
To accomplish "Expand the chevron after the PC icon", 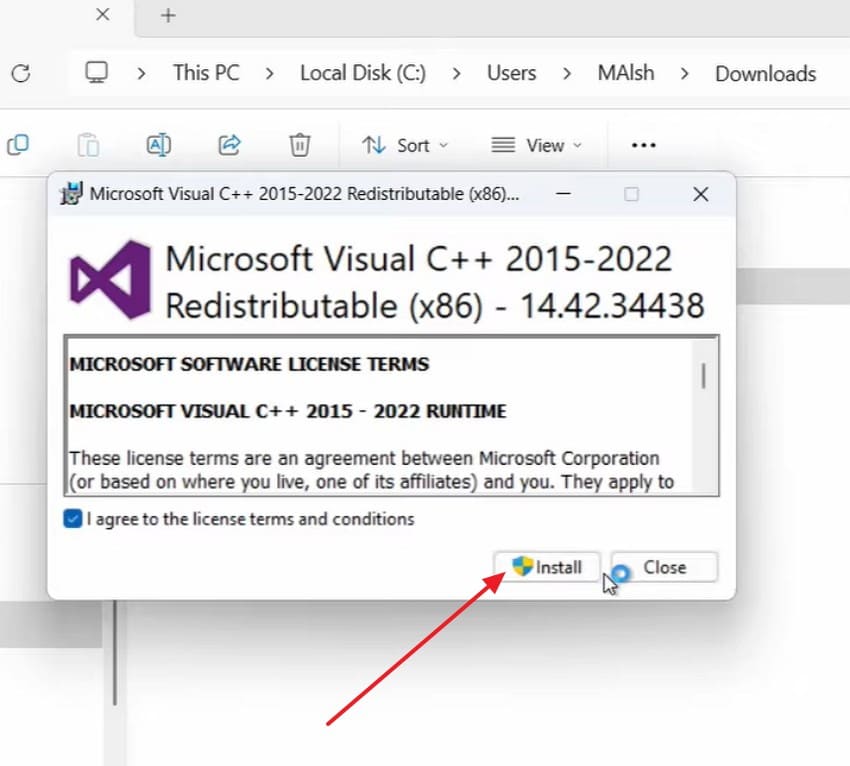I will point(141,73).
